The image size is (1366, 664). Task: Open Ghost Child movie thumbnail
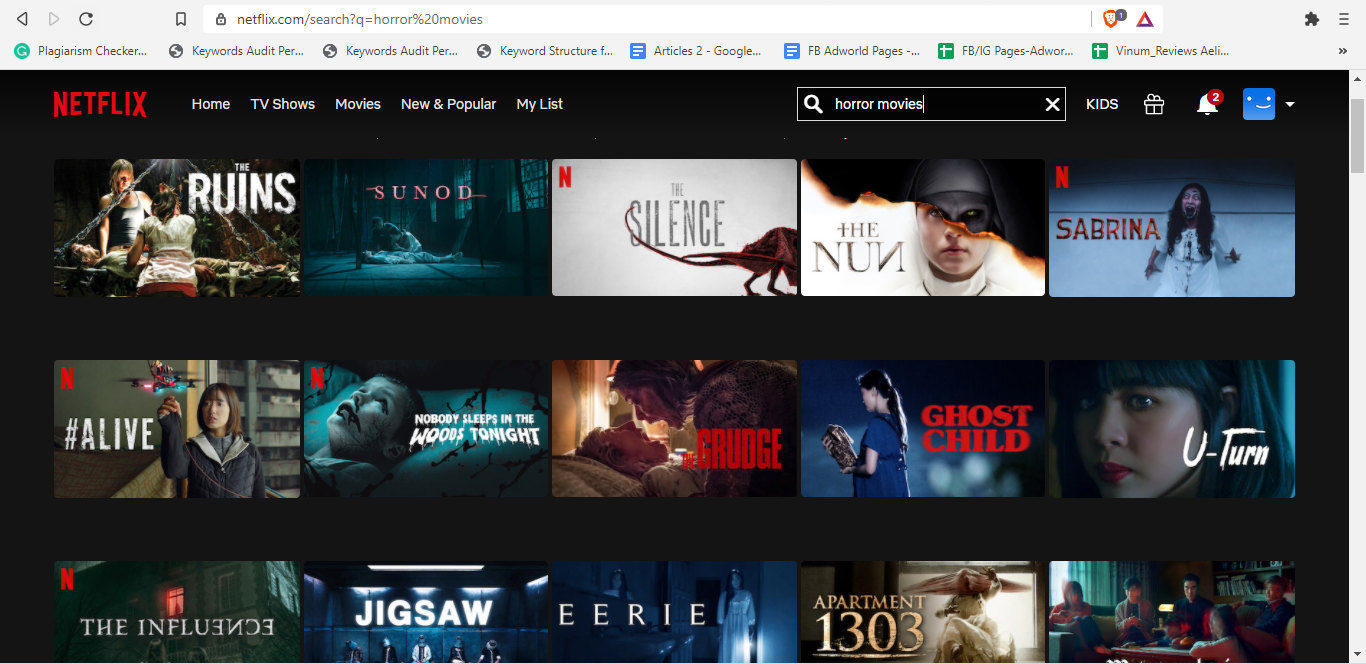[923, 429]
